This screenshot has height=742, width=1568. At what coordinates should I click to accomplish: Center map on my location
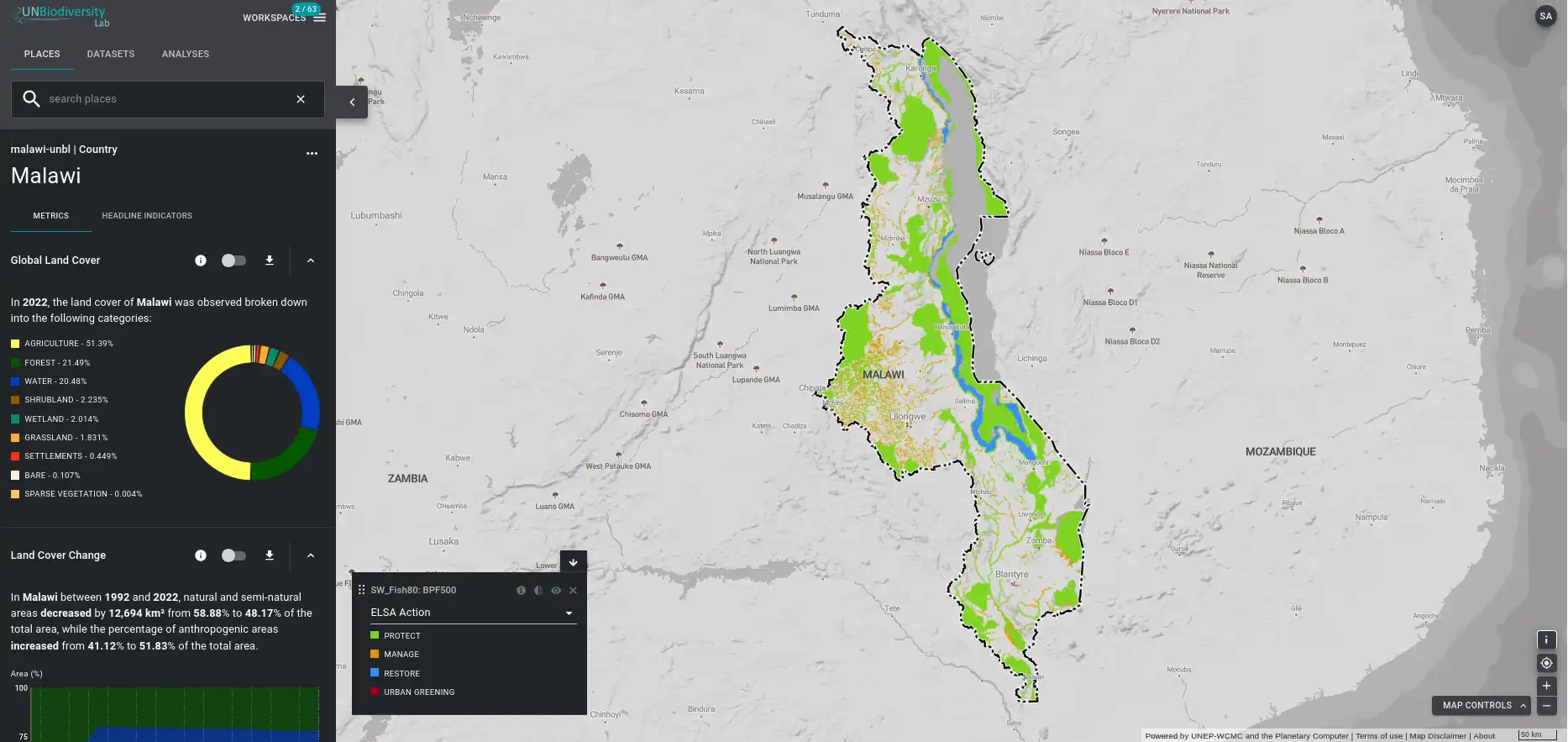(1546, 663)
